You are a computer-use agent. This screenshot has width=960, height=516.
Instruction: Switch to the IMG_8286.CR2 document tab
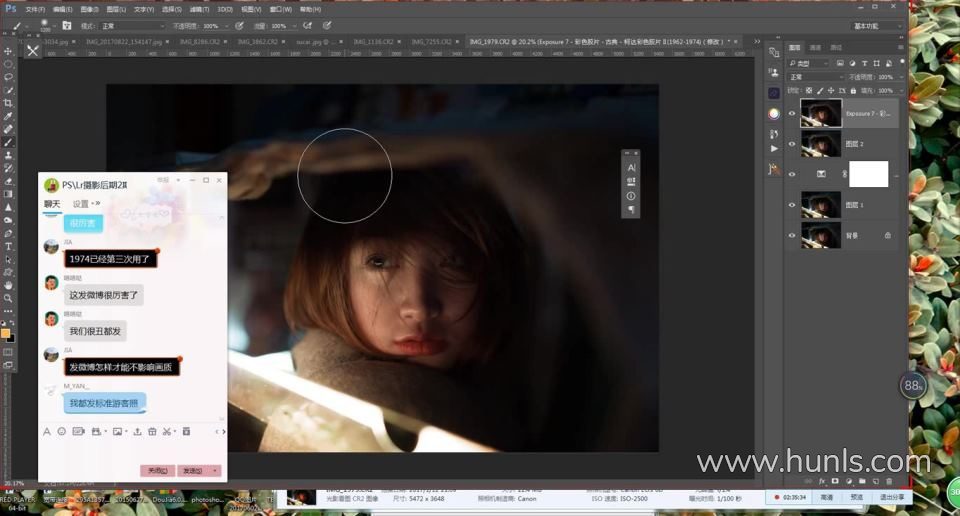[x=199, y=42]
